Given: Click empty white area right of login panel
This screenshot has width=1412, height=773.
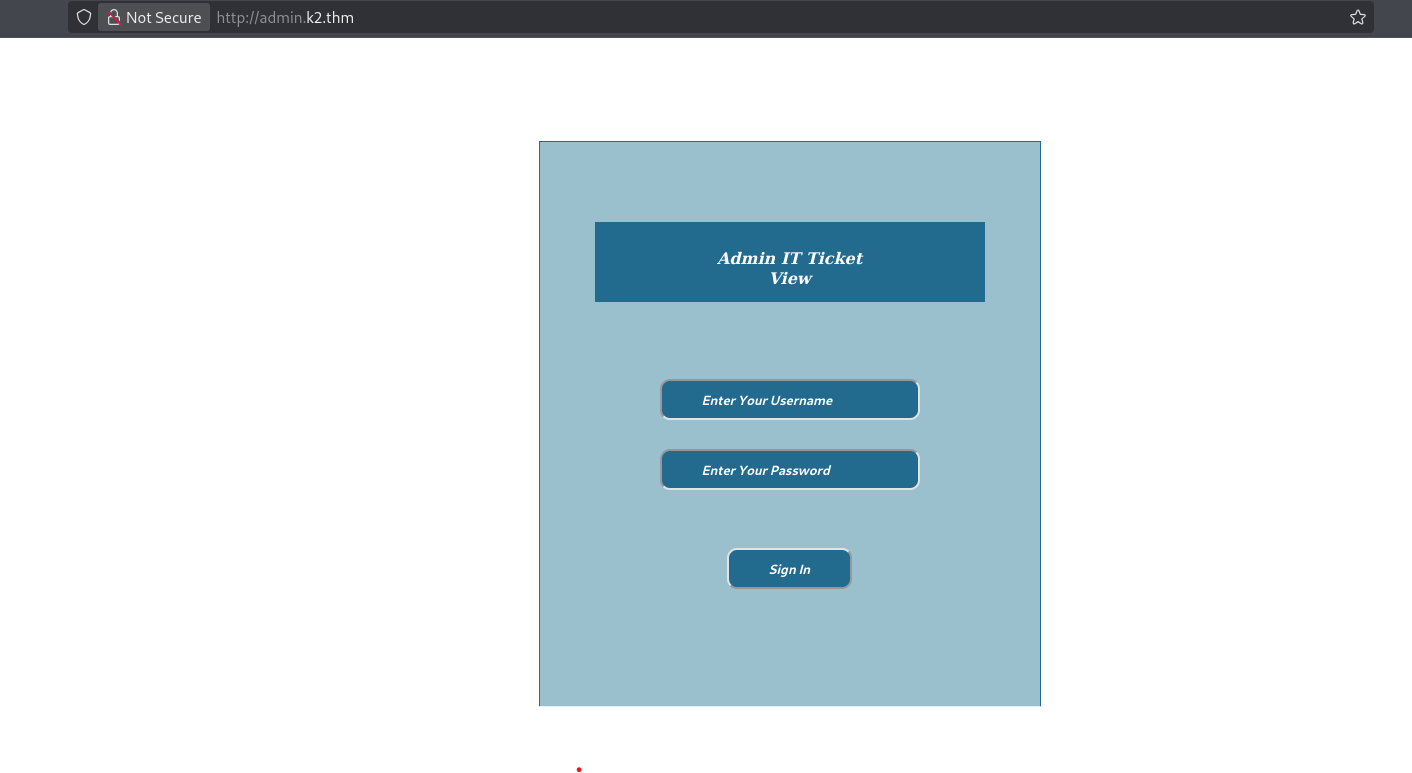Looking at the screenshot, I should [1220, 400].
